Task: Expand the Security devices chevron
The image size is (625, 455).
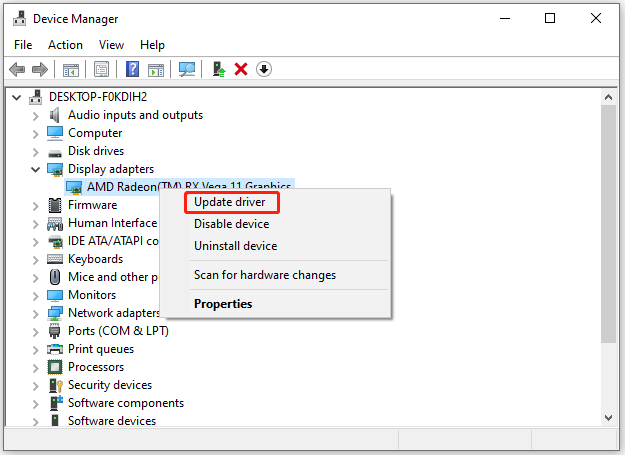Action: coord(35,386)
